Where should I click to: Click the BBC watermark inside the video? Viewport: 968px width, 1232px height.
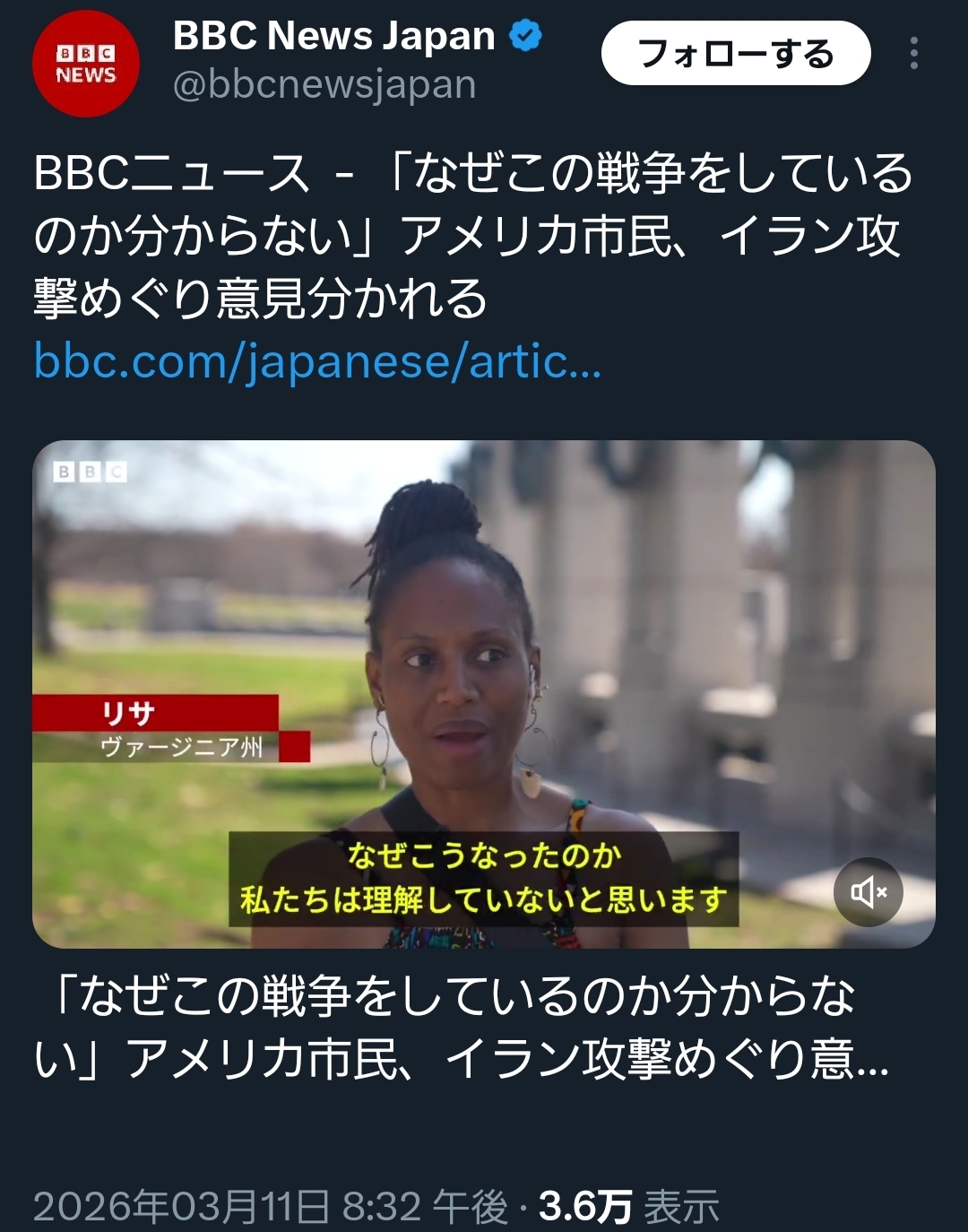click(91, 472)
